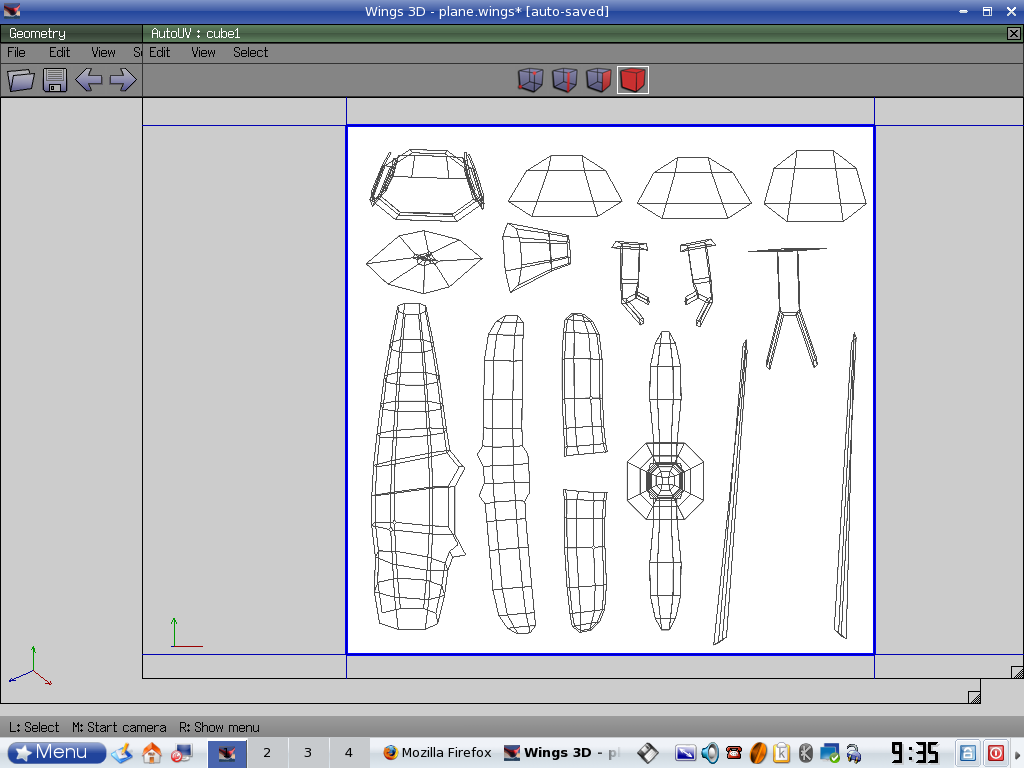Switch to Mozilla Firefox in taskbar
The image size is (1024, 768).
[x=437, y=753]
